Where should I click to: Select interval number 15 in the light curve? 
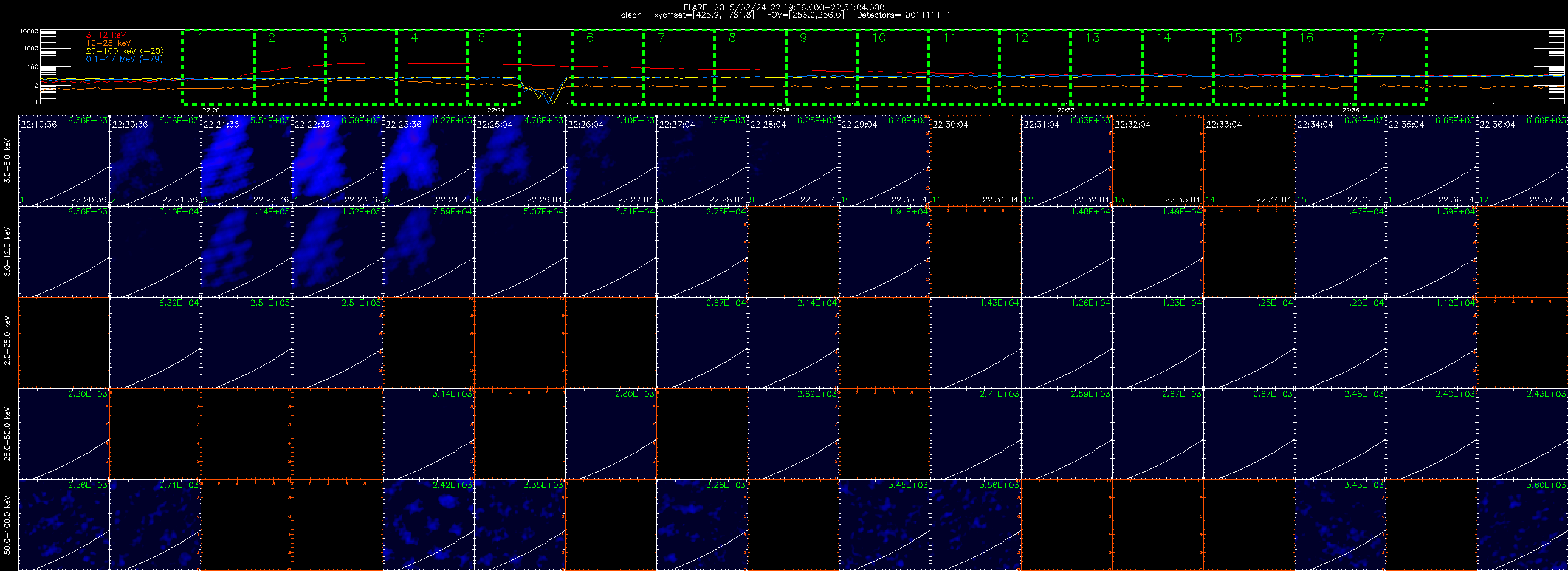1249,66
